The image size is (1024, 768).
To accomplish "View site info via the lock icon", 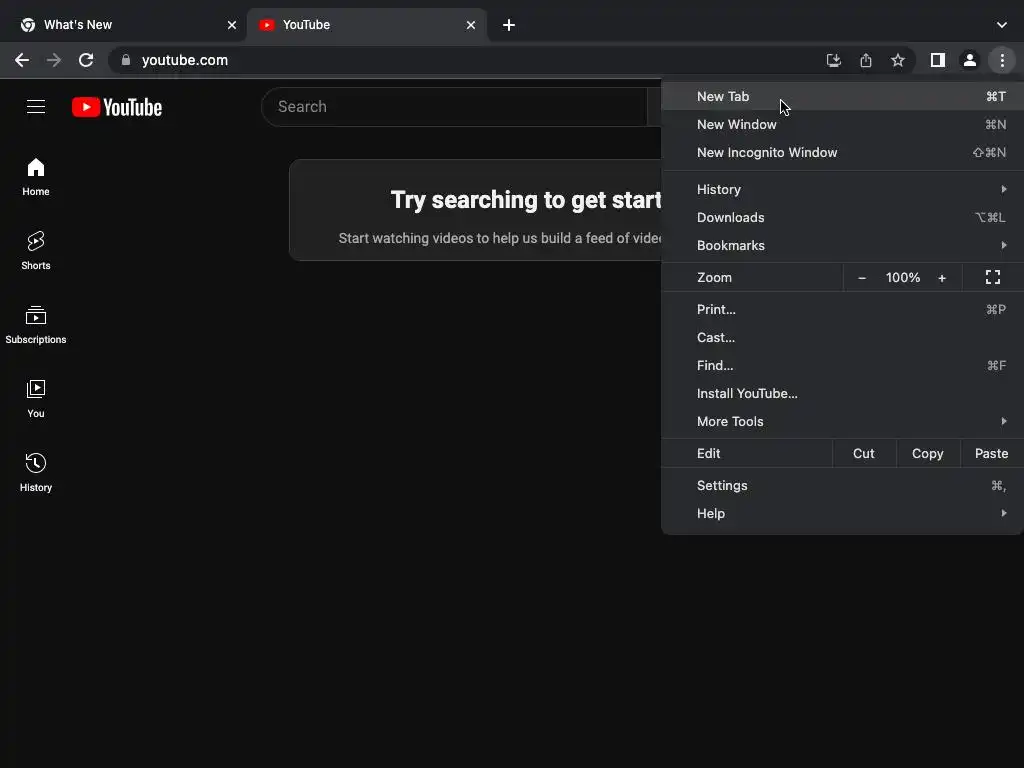I will (126, 60).
